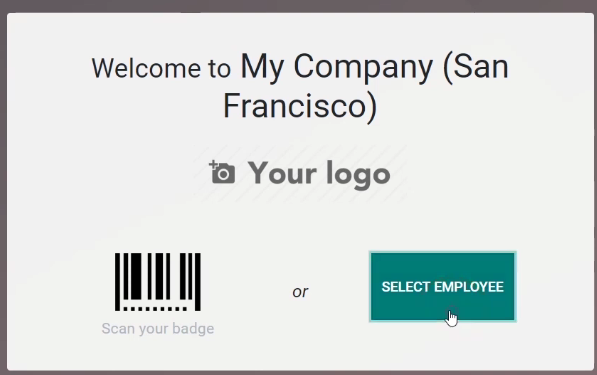The height and width of the screenshot is (375, 597).
Task: Click the tall right bar of the barcode
Action: click(198, 282)
